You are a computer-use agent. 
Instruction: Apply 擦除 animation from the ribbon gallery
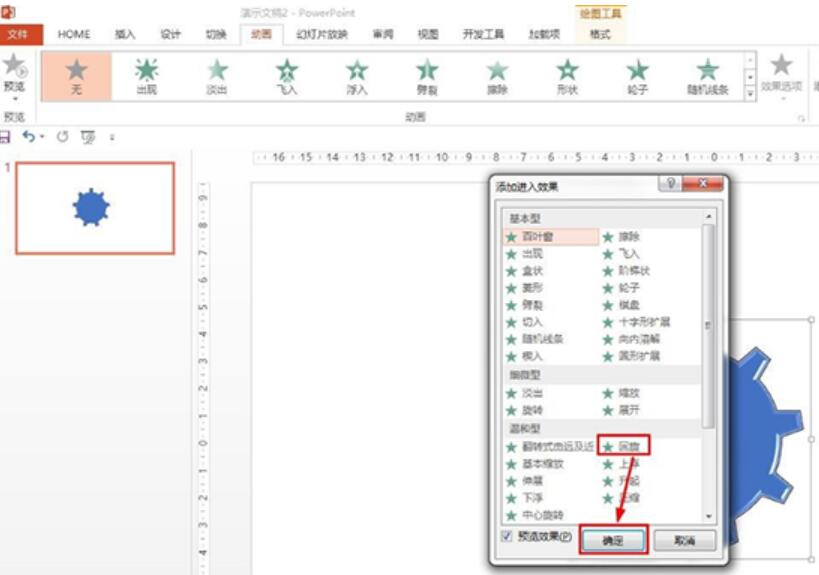(x=497, y=76)
